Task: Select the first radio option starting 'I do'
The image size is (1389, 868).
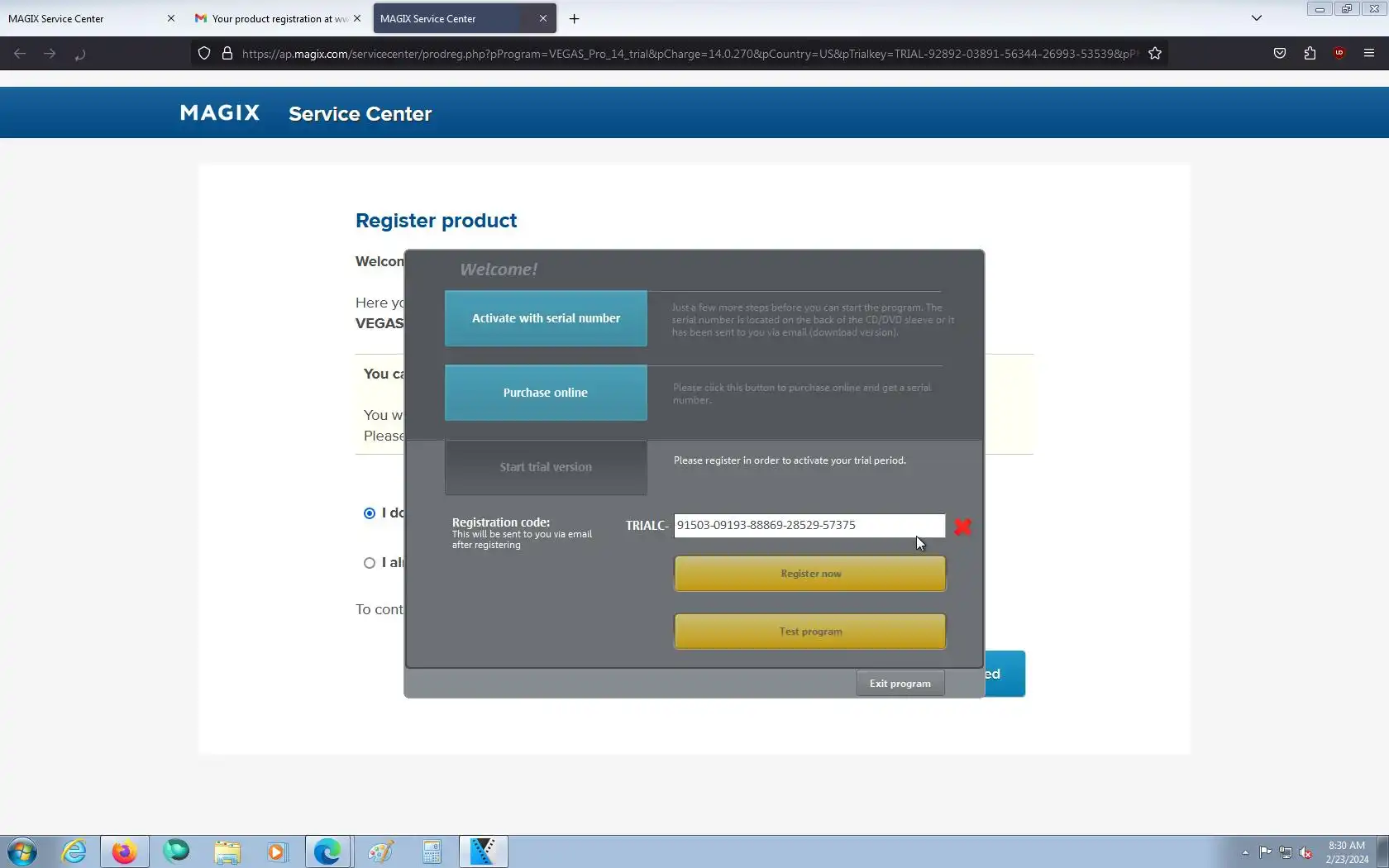Action: [x=370, y=513]
